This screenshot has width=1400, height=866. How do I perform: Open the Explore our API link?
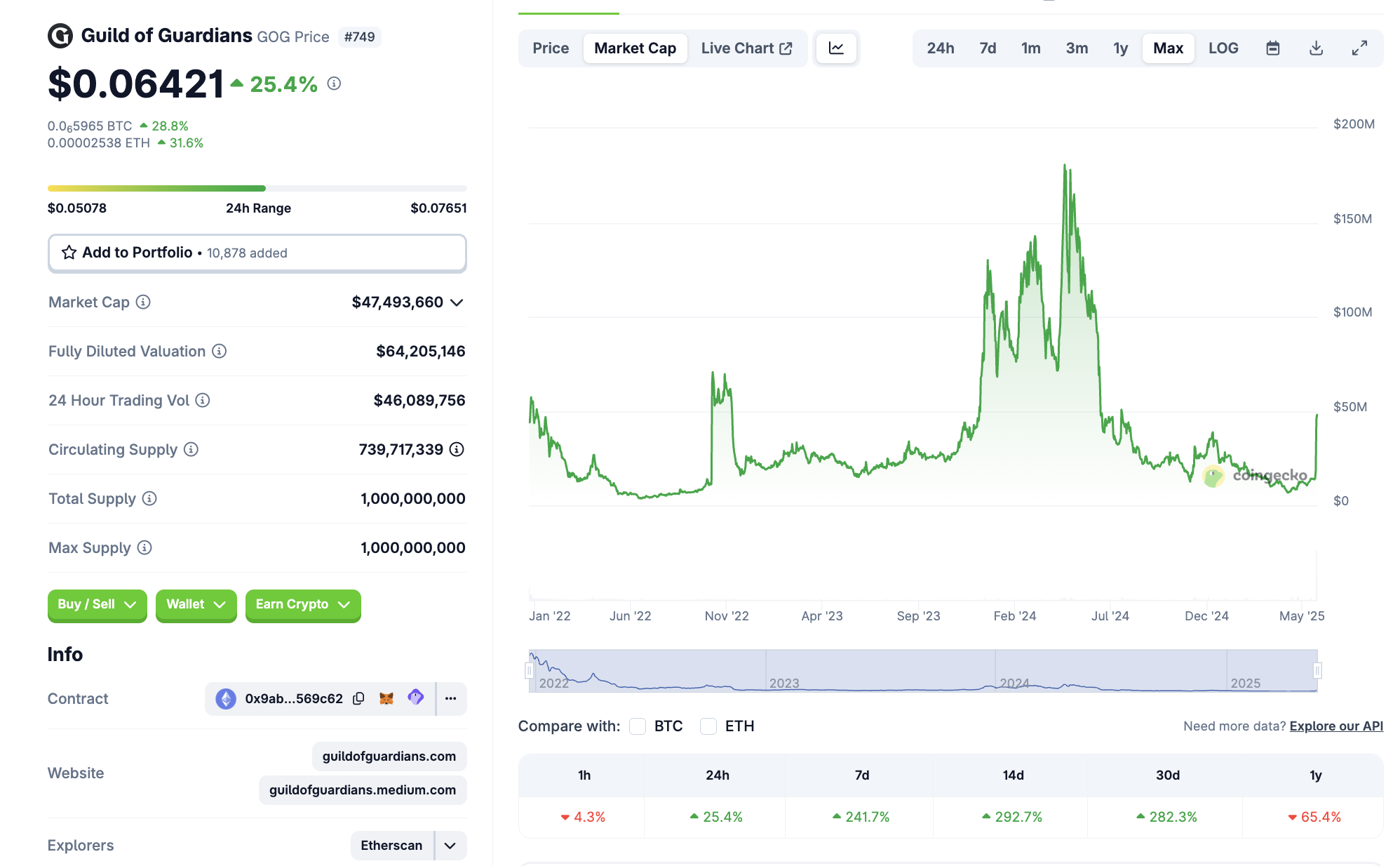click(x=1335, y=726)
